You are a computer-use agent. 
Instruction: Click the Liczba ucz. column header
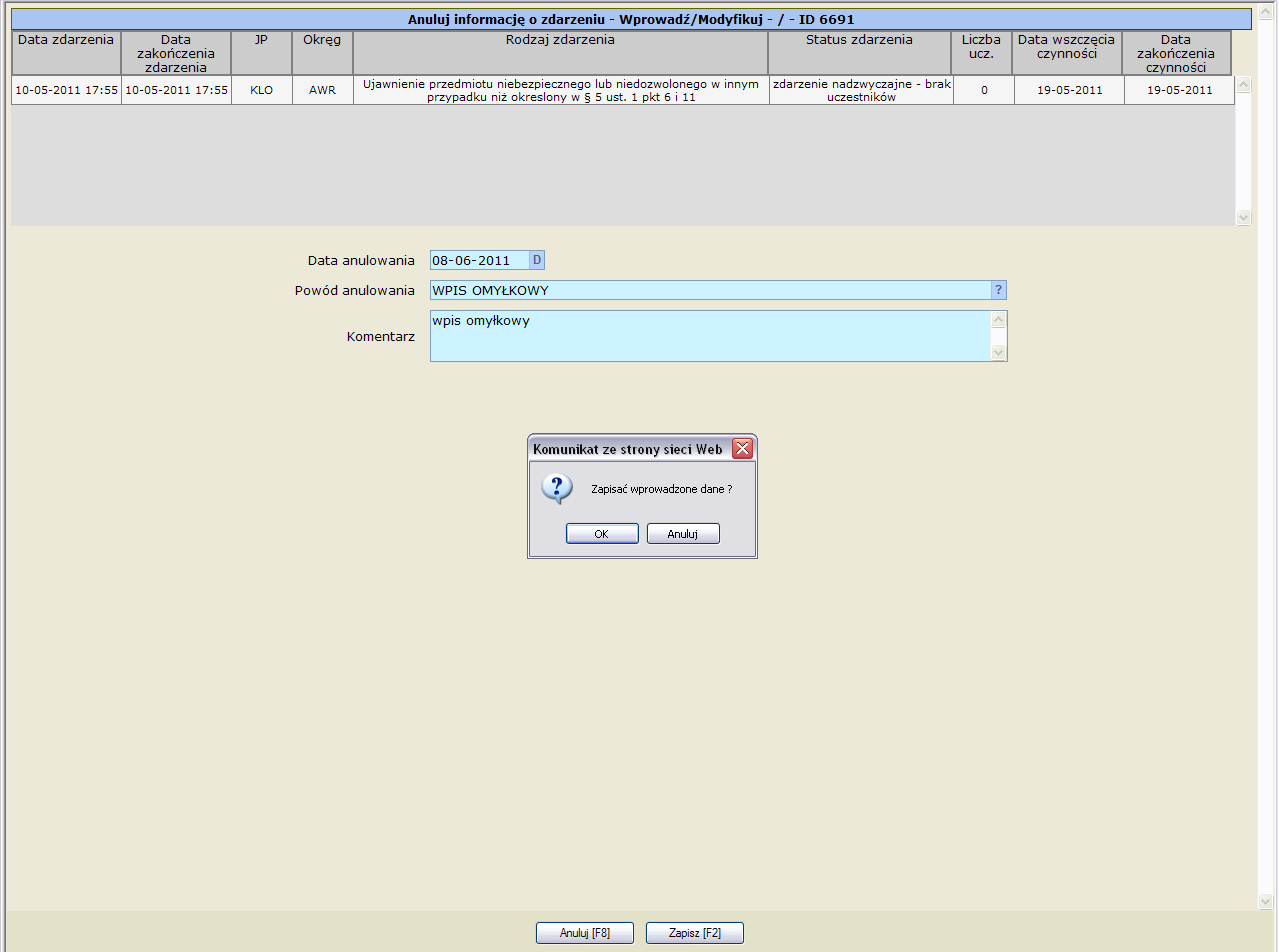pos(982,52)
